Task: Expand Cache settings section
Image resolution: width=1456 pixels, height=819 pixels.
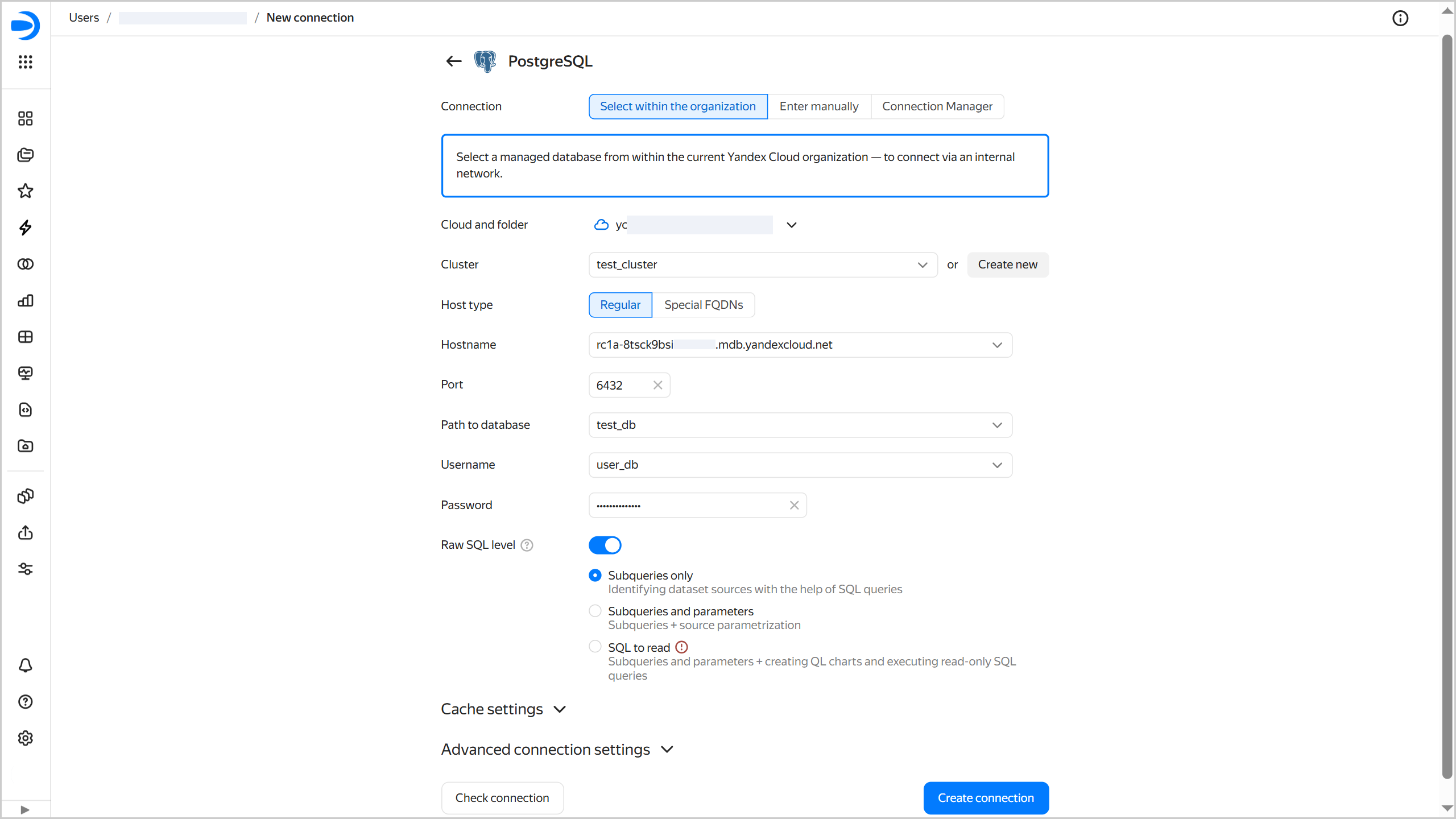Action: pos(504,709)
